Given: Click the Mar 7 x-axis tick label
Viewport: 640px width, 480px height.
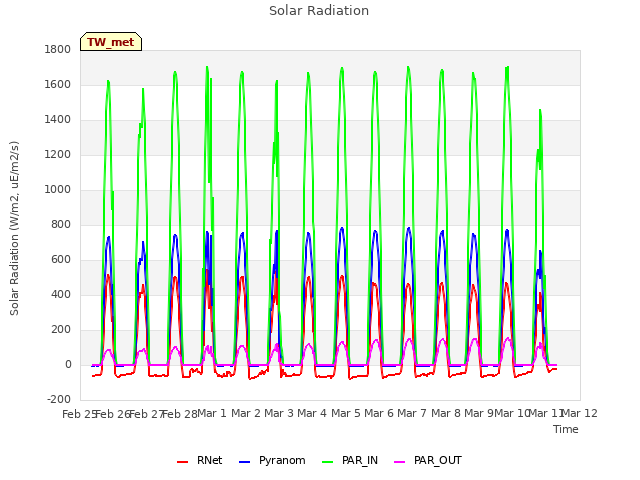Looking at the screenshot, I should pos(412,413).
